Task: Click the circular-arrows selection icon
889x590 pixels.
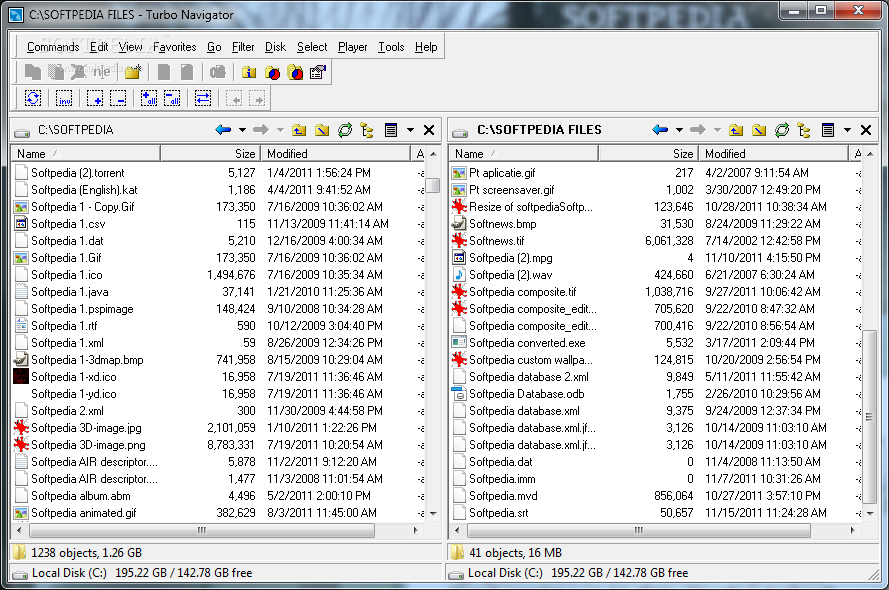Action: tap(33, 98)
